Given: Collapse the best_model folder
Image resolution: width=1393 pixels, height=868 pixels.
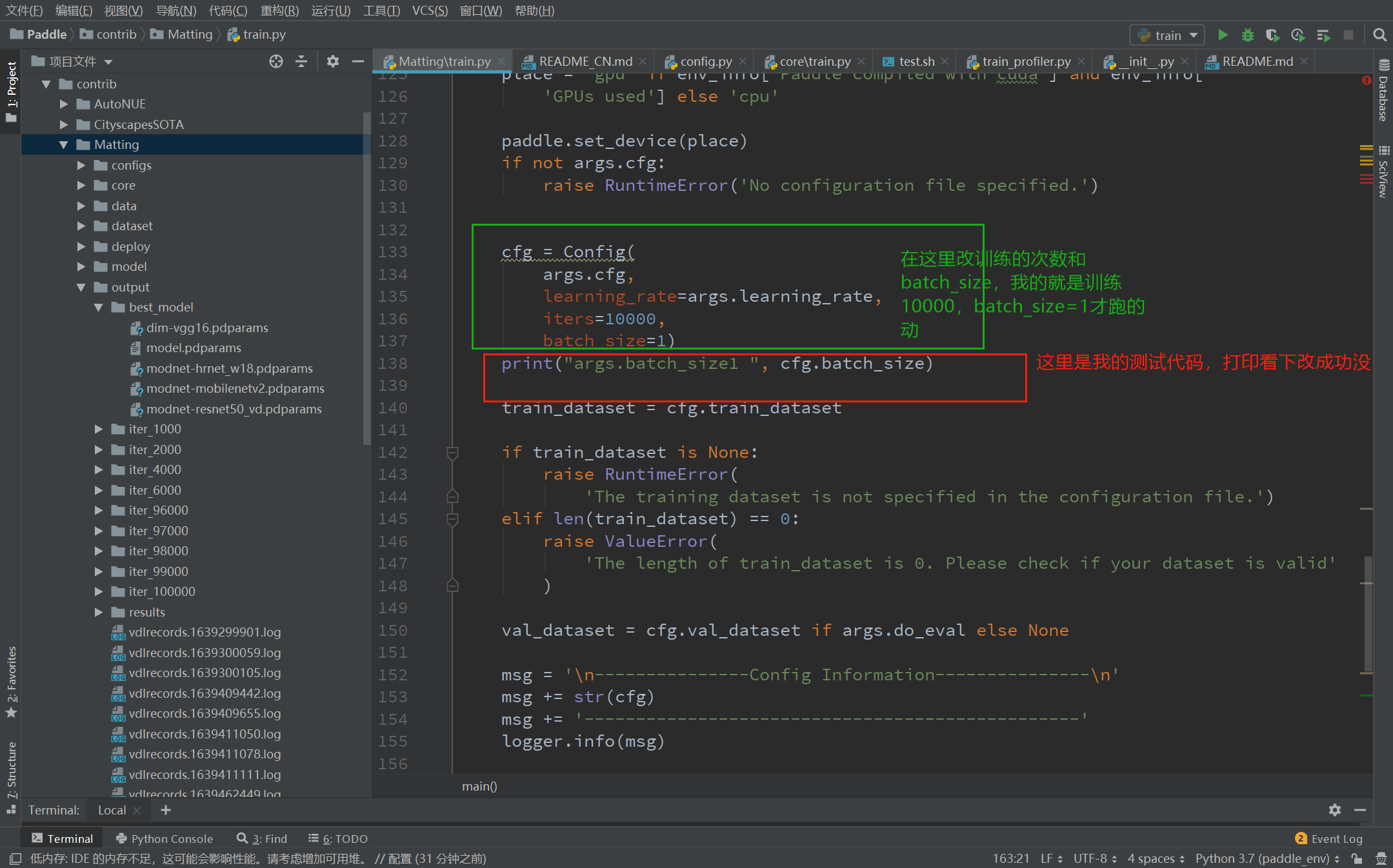Looking at the screenshot, I should [99, 307].
